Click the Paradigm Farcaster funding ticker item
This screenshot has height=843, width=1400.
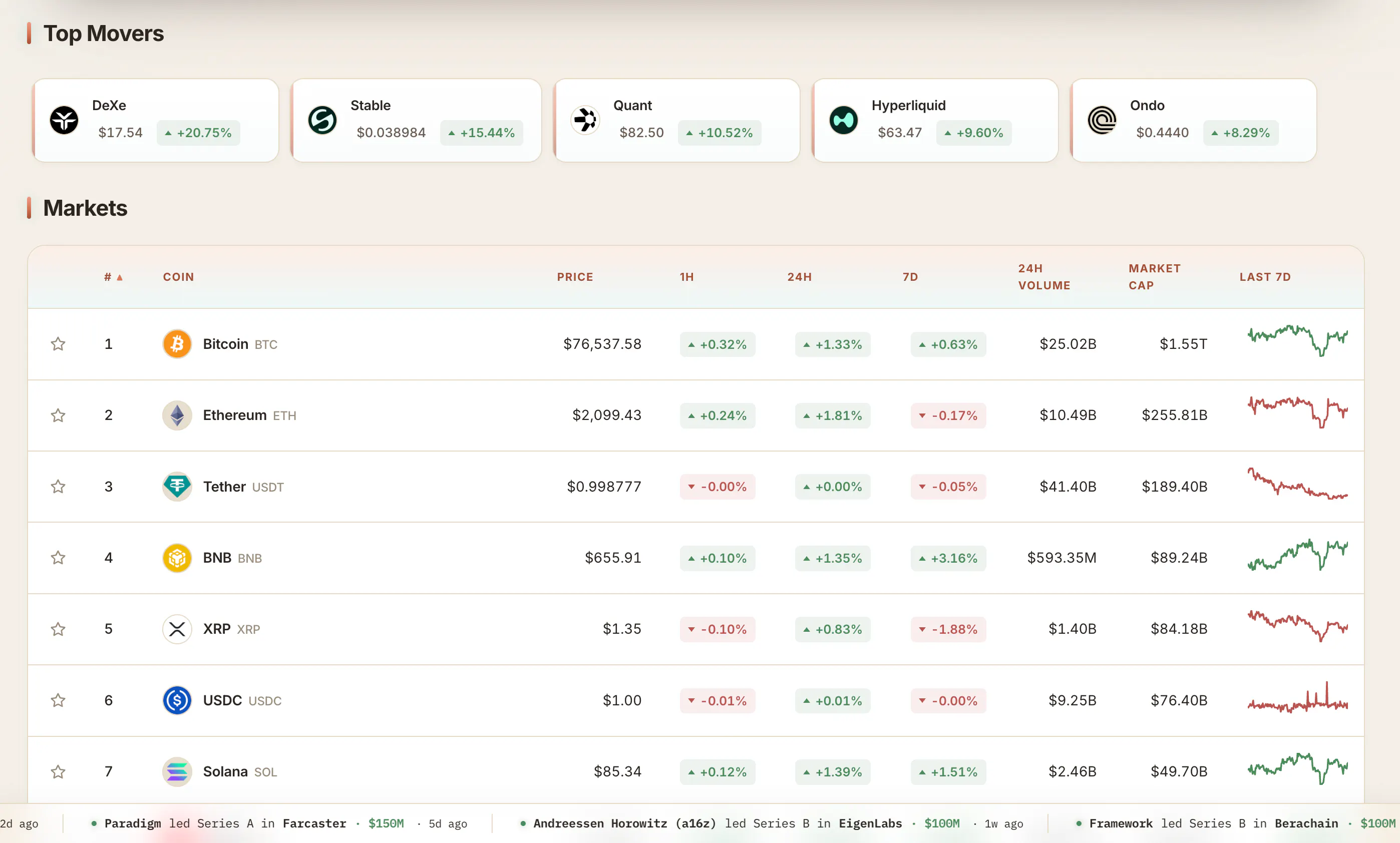point(278,823)
